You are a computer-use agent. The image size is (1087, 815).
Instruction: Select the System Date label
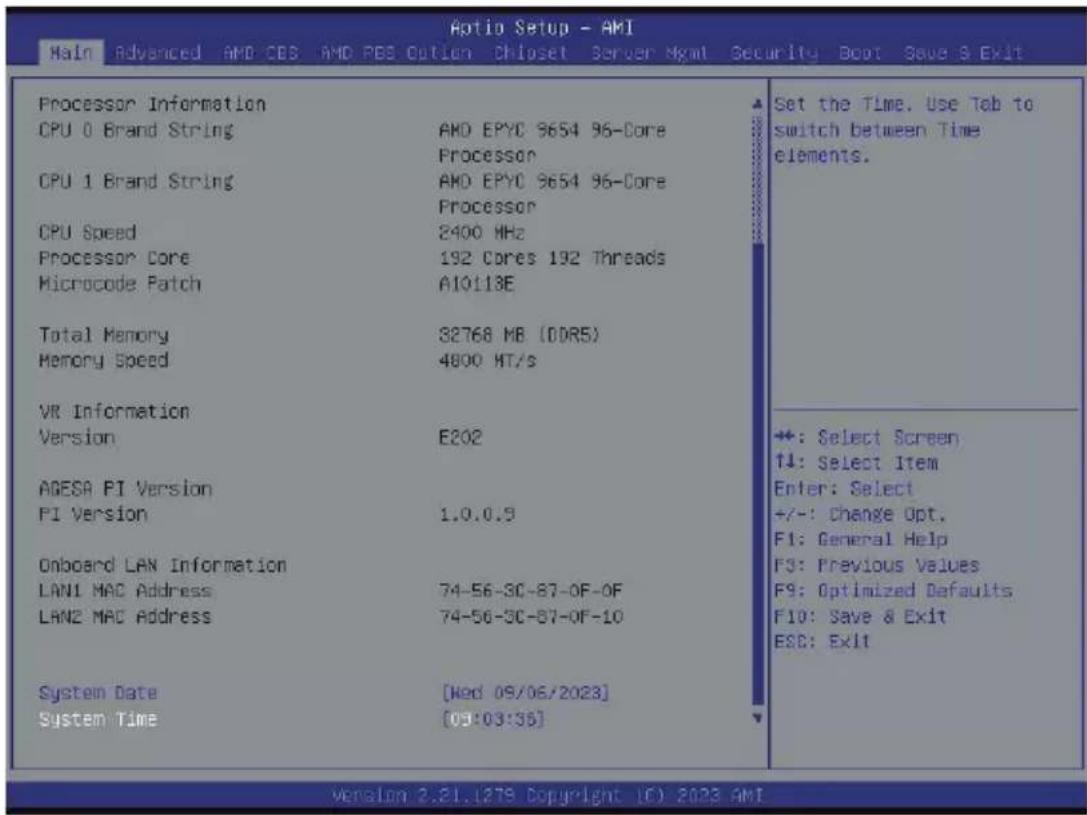(98, 692)
